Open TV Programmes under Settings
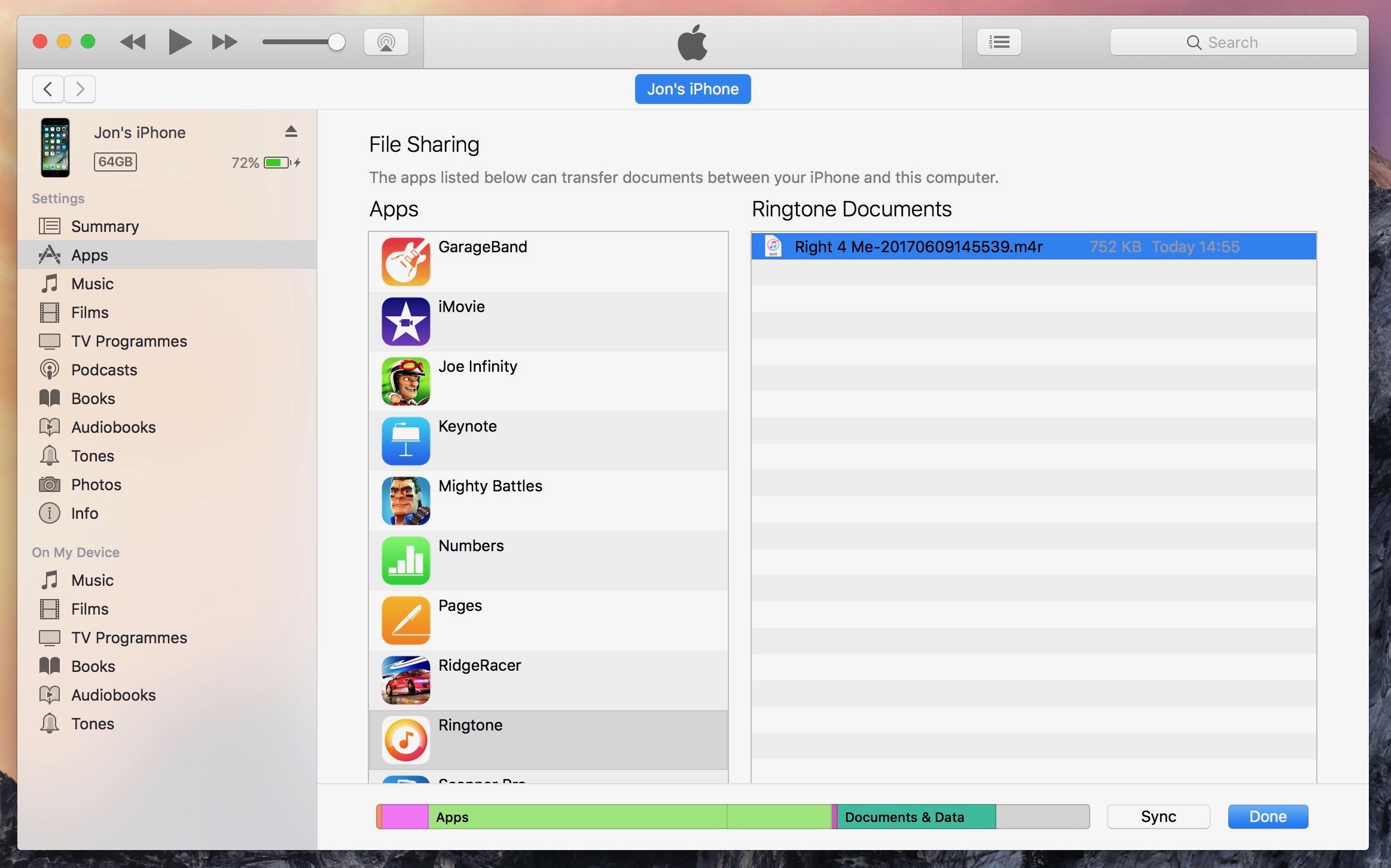The image size is (1391, 868). (x=167, y=341)
